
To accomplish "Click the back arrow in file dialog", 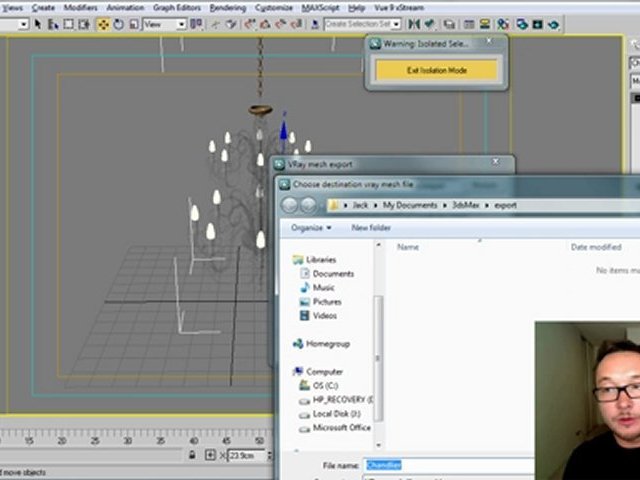I will [289, 205].
